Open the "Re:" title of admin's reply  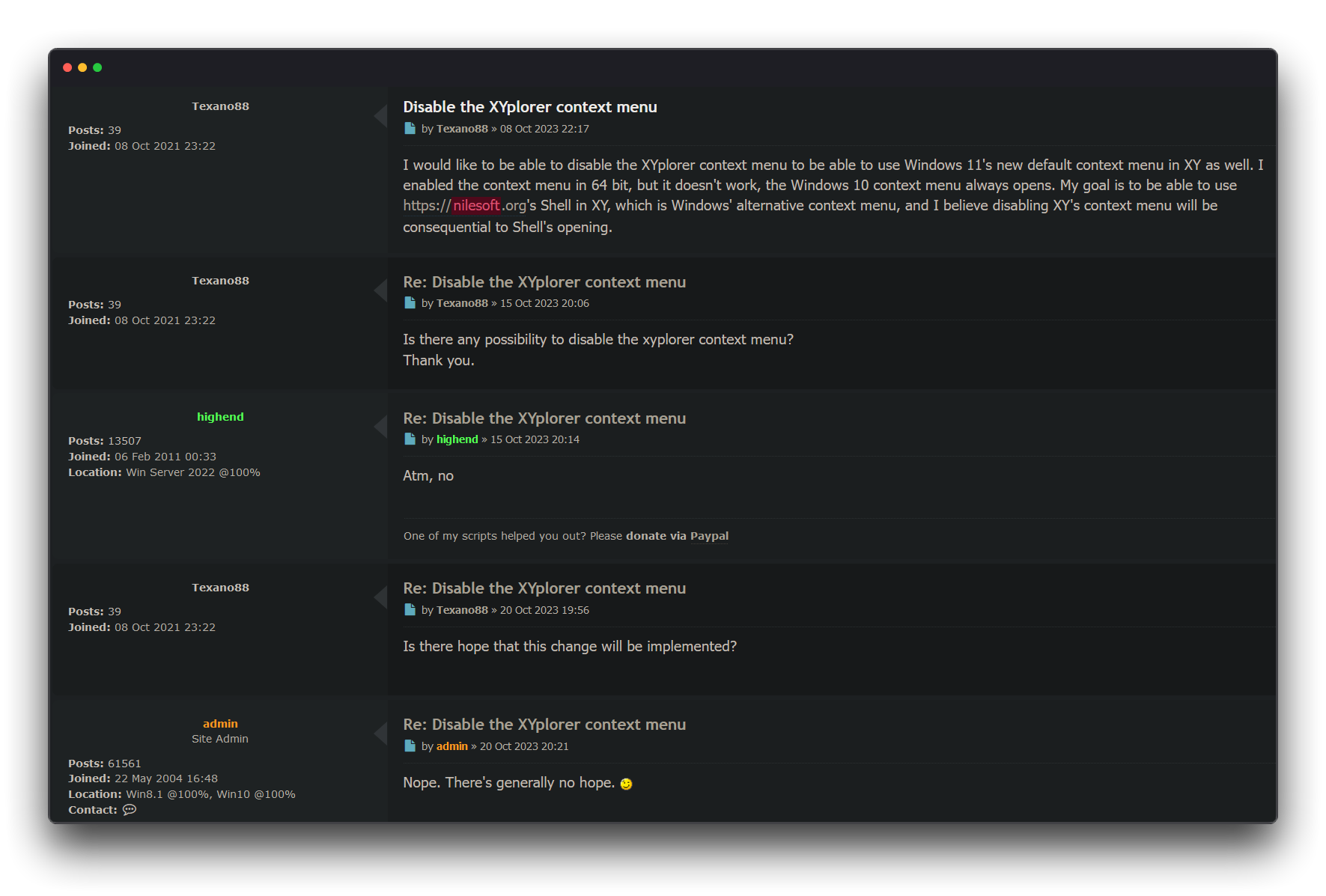(x=544, y=725)
